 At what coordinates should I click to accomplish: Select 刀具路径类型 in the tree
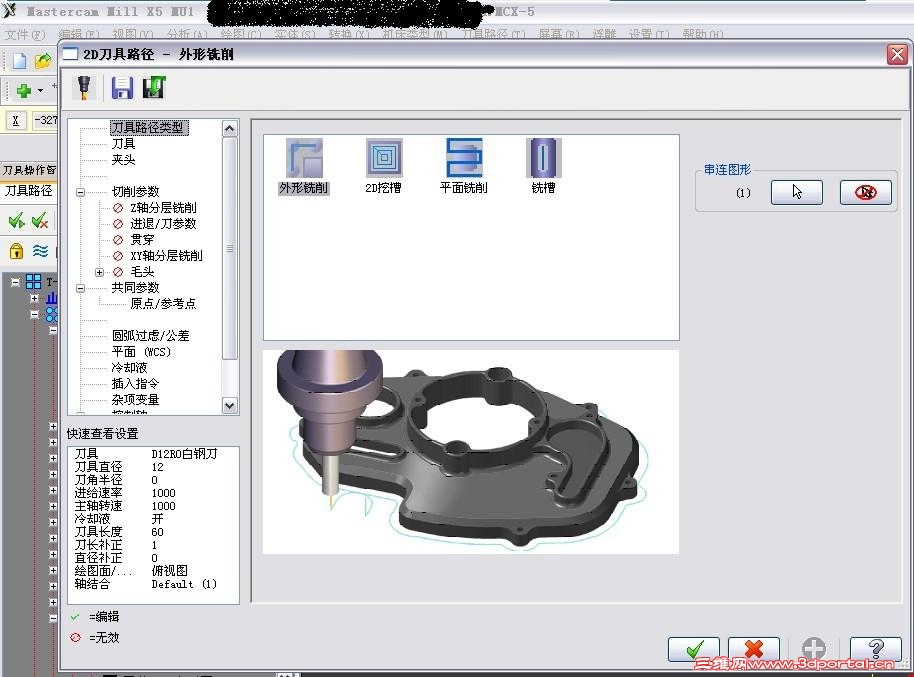pos(149,127)
